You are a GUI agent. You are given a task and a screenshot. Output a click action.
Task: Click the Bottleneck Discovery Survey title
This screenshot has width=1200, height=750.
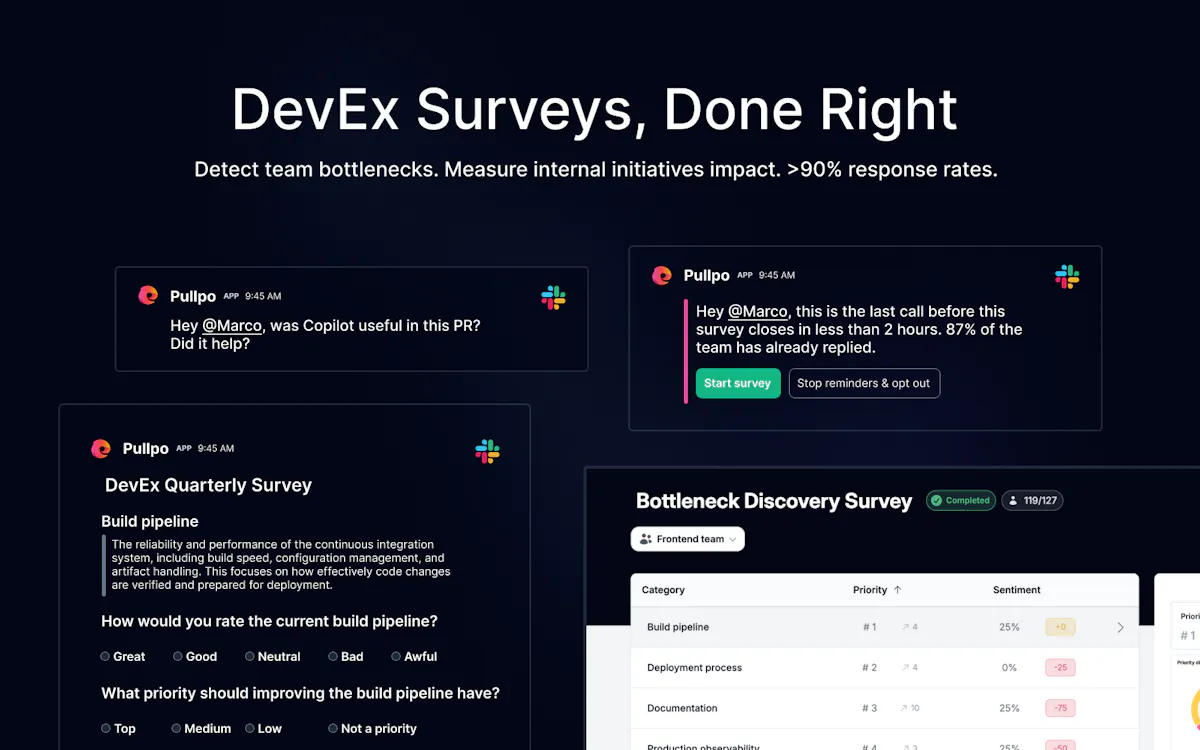774,501
